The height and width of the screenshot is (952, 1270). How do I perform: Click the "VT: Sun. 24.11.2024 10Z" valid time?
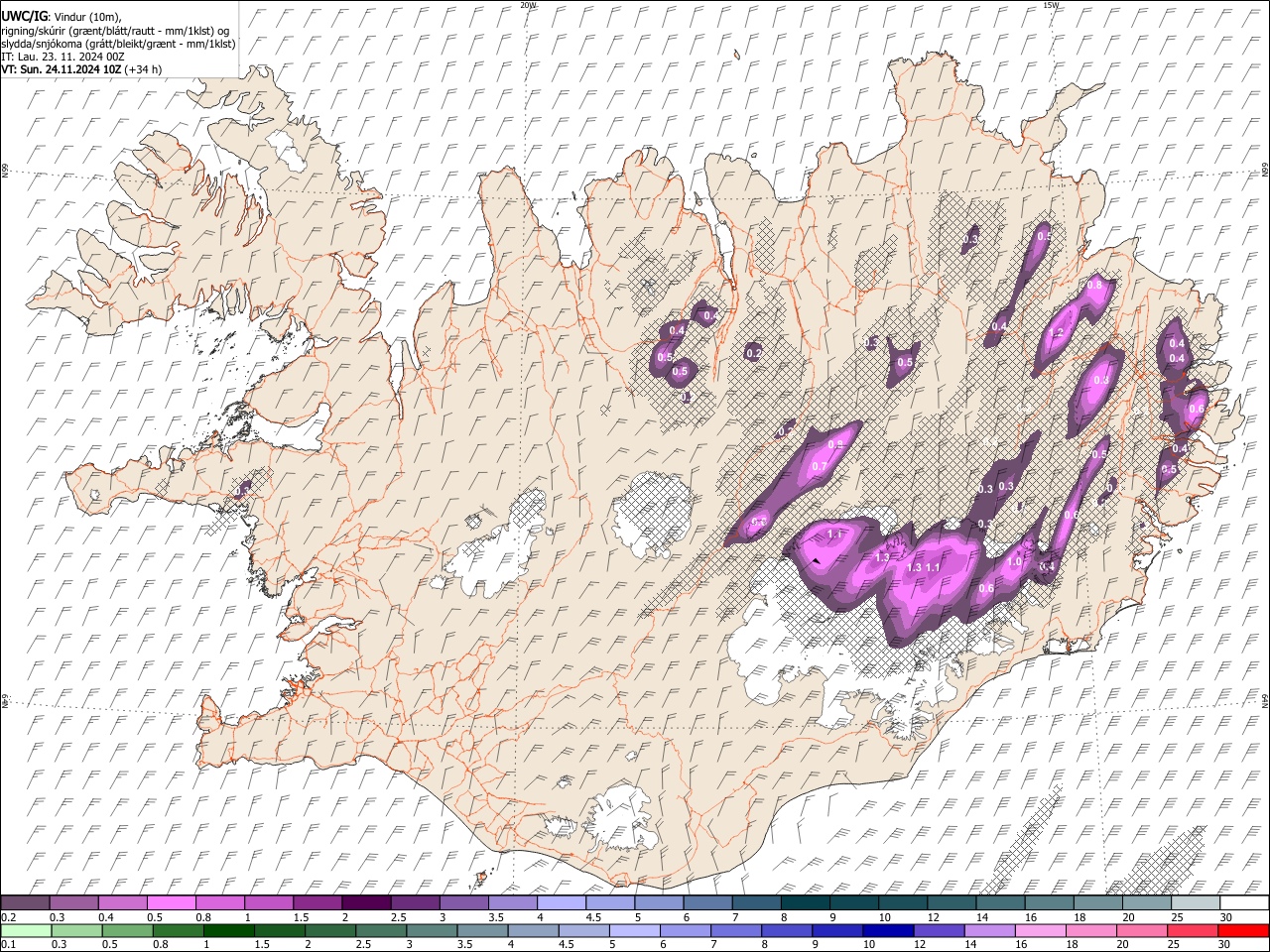click(61, 69)
